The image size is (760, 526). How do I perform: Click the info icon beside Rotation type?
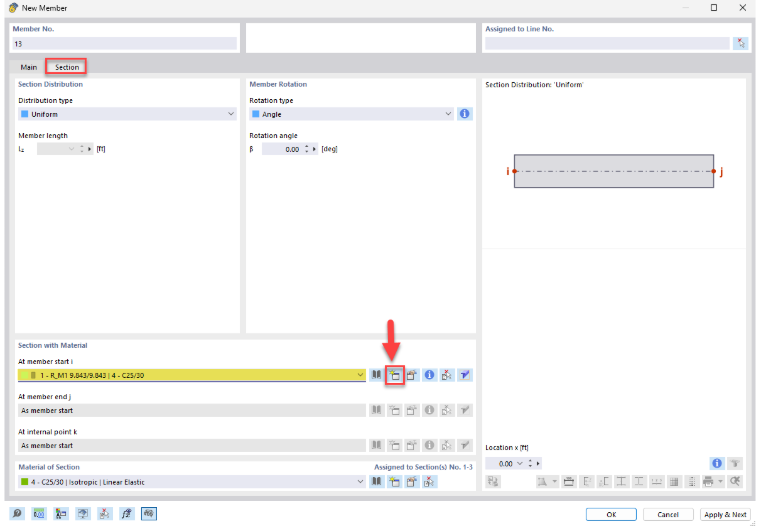click(464, 114)
